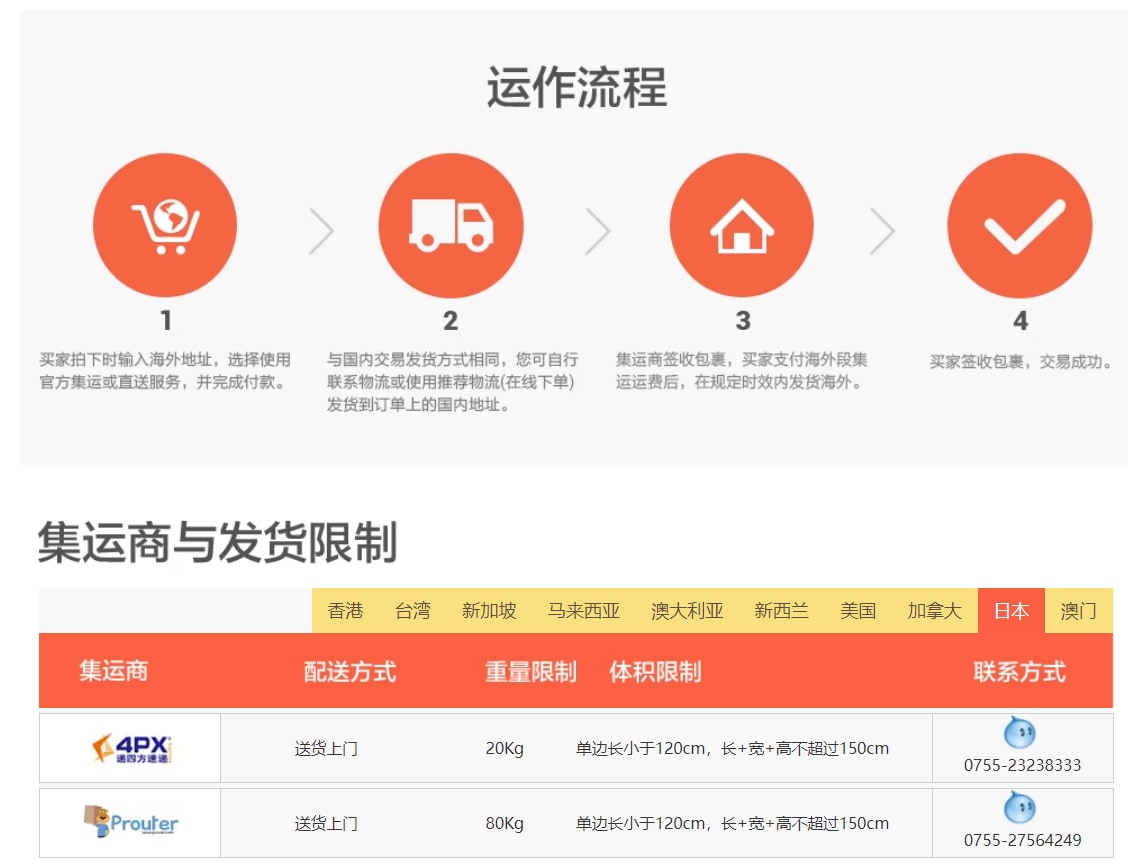Click the 运作流程 heading
The image size is (1128, 865).
577,87
